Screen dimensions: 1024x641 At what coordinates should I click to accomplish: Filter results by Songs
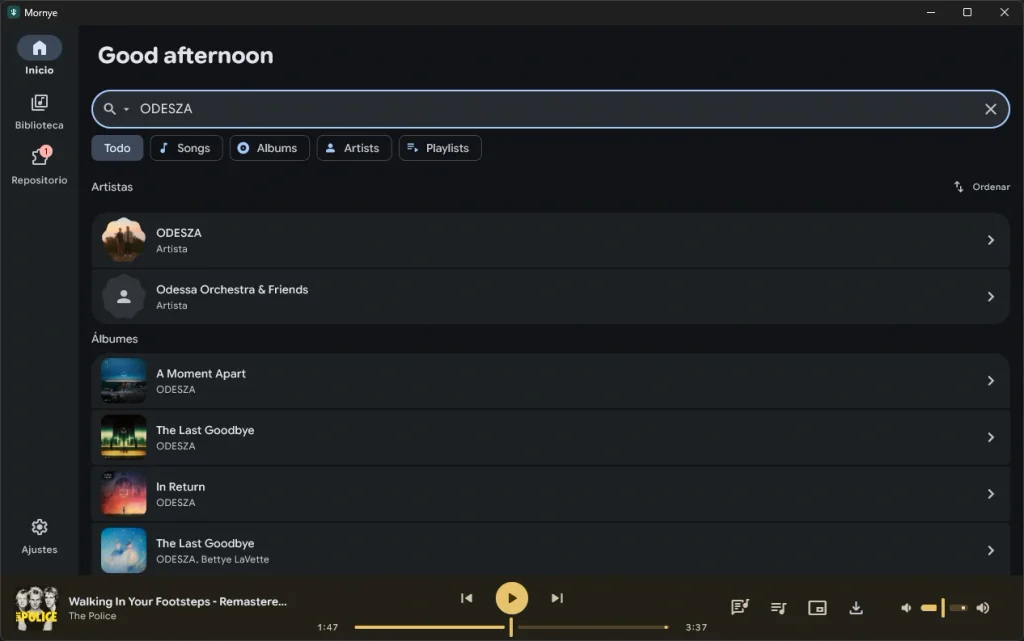(185, 148)
